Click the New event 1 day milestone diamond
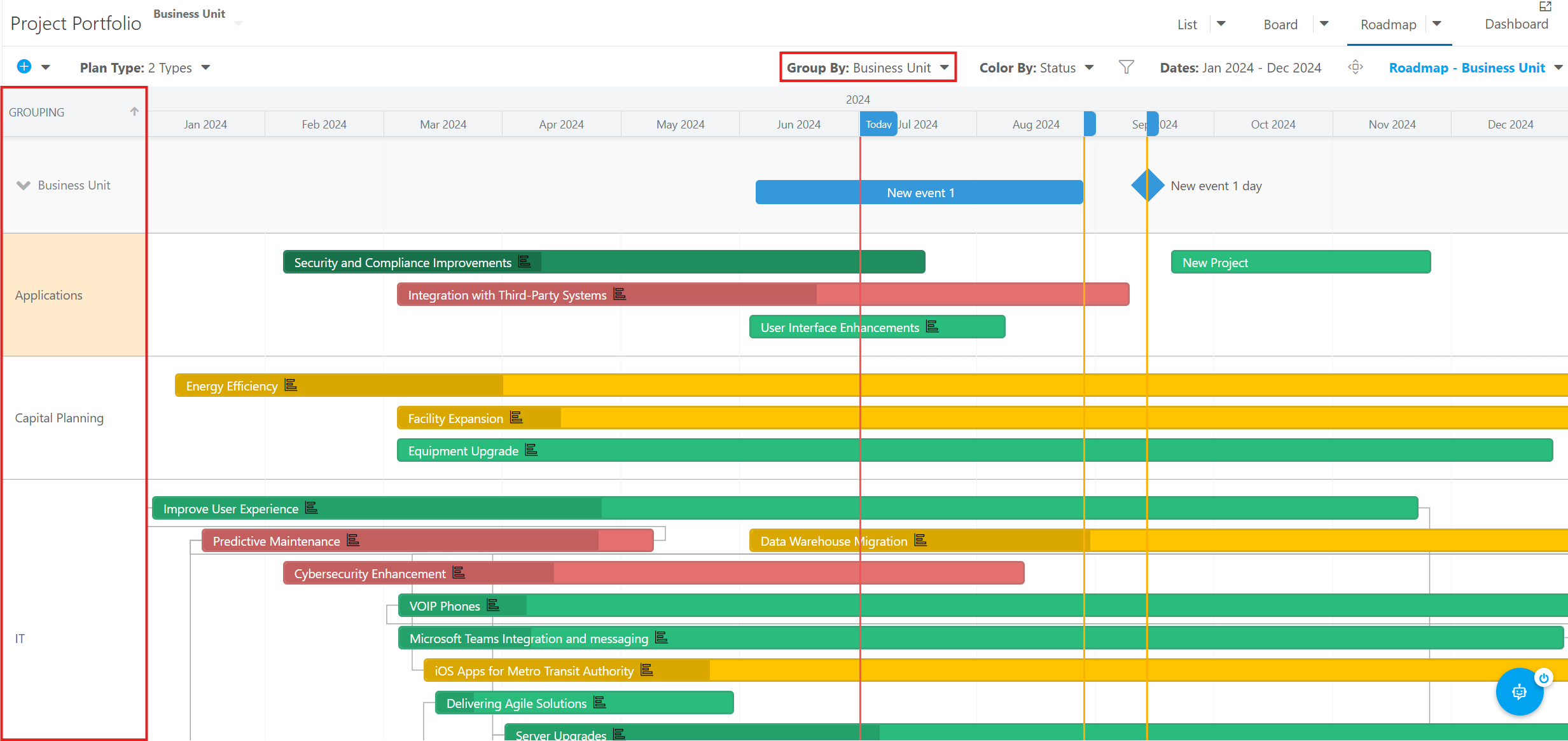This screenshot has width=1568, height=741. [x=1148, y=185]
